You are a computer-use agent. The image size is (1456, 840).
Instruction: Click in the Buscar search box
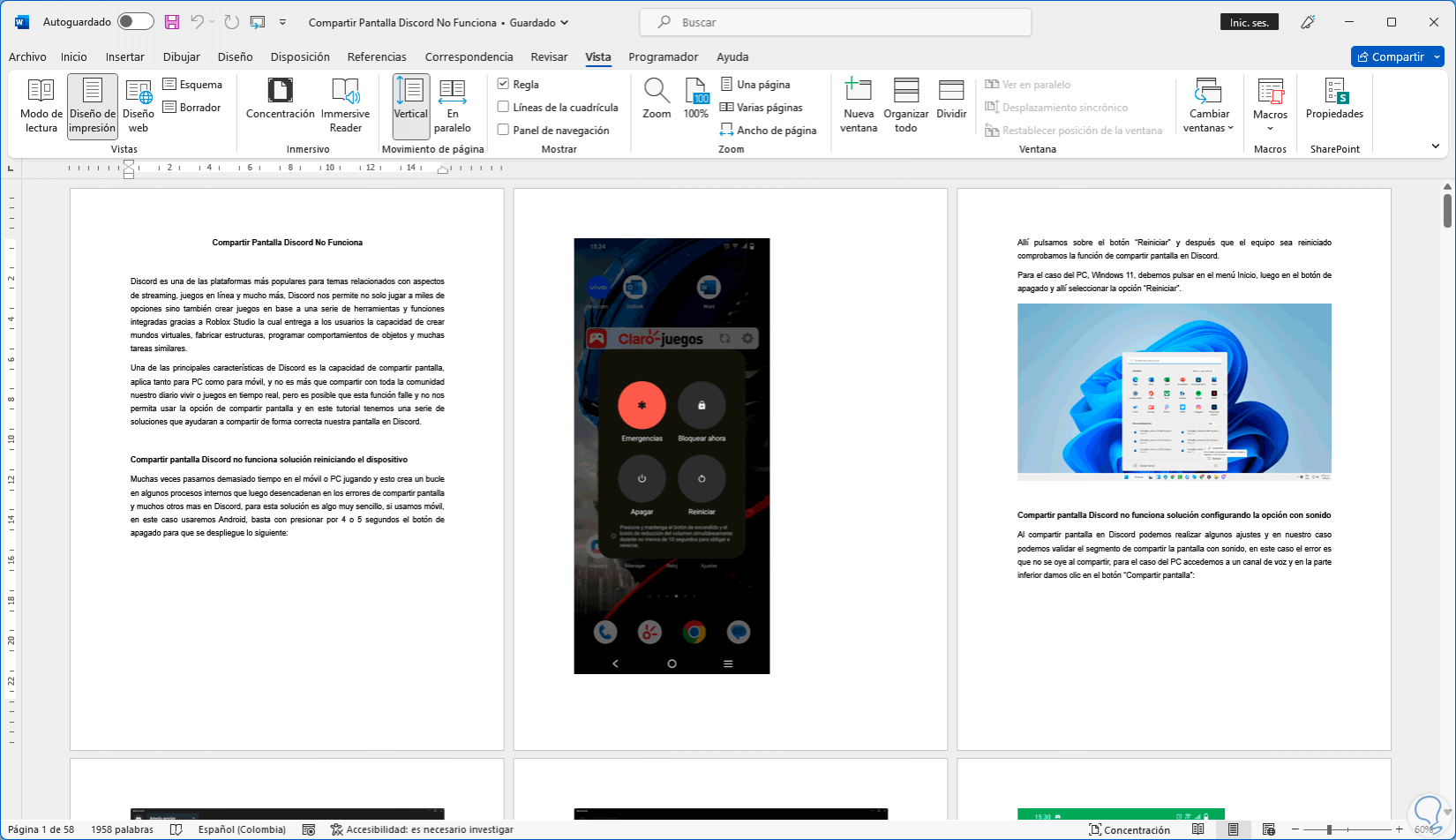pos(834,22)
